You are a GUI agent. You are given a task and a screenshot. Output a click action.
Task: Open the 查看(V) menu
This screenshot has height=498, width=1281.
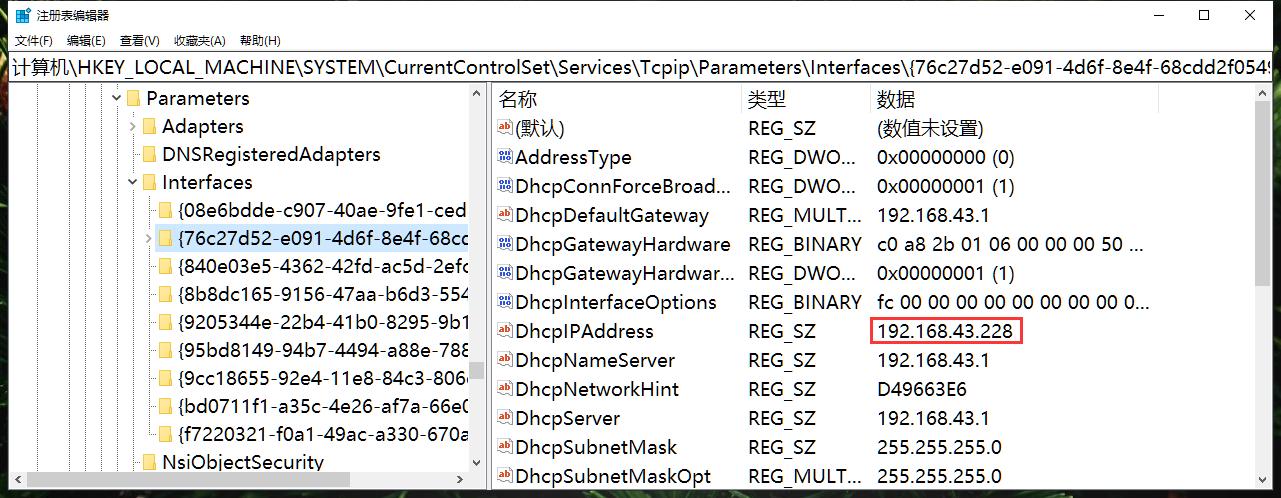139,41
